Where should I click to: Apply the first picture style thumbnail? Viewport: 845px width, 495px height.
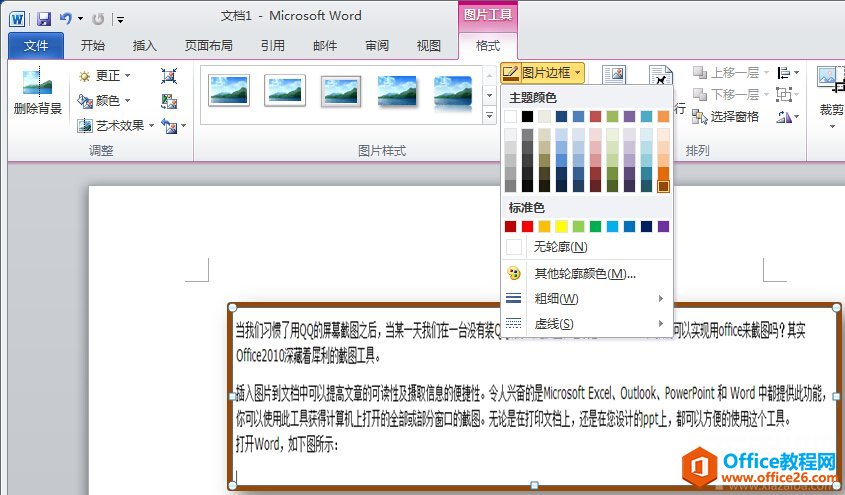(228, 90)
